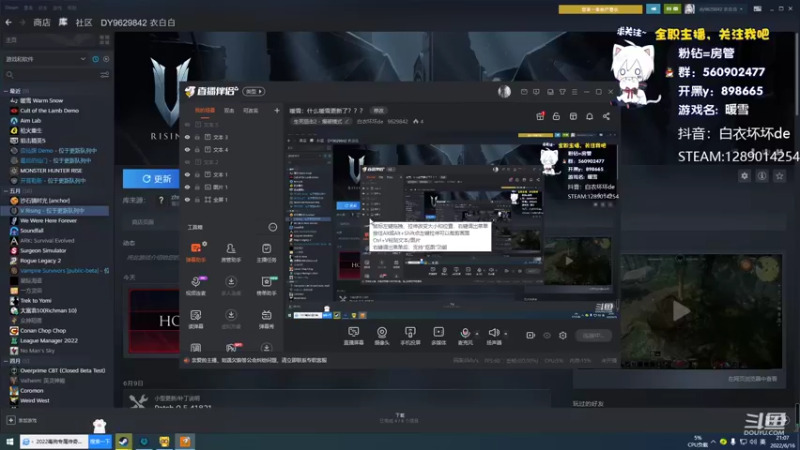Image resolution: width=800 pixels, height=450 pixels.
Task: Collapse the 最近 group in Steam library
Action: pos(6,91)
